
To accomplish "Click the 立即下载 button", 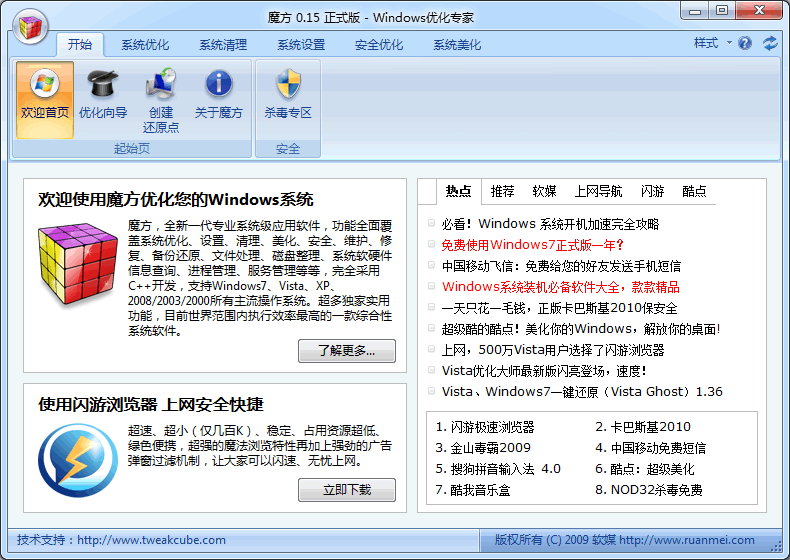I will (x=347, y=490).
